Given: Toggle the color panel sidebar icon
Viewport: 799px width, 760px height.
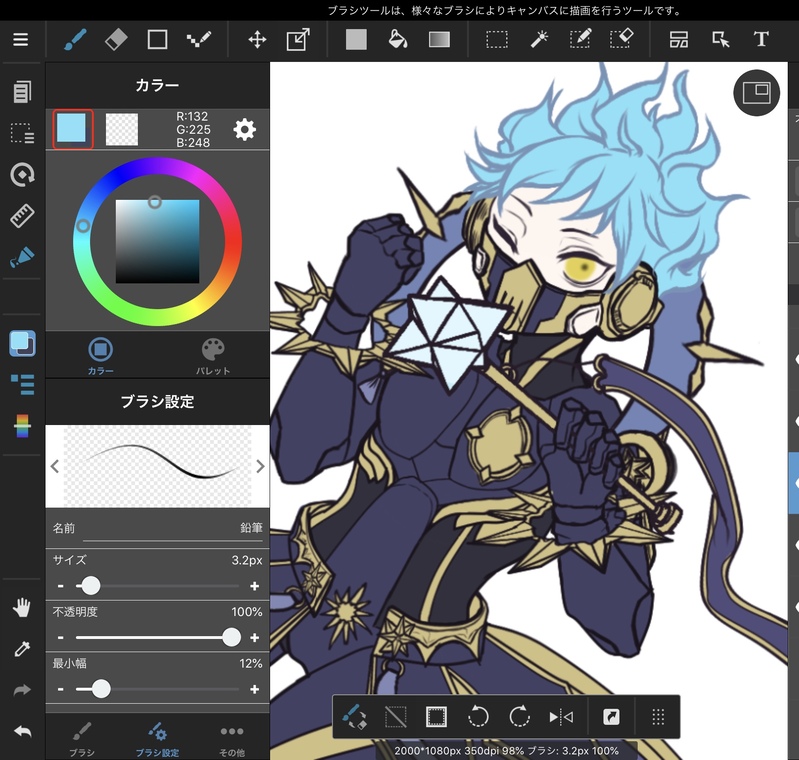Looking at the screenshot, I should tap(22, 343).
